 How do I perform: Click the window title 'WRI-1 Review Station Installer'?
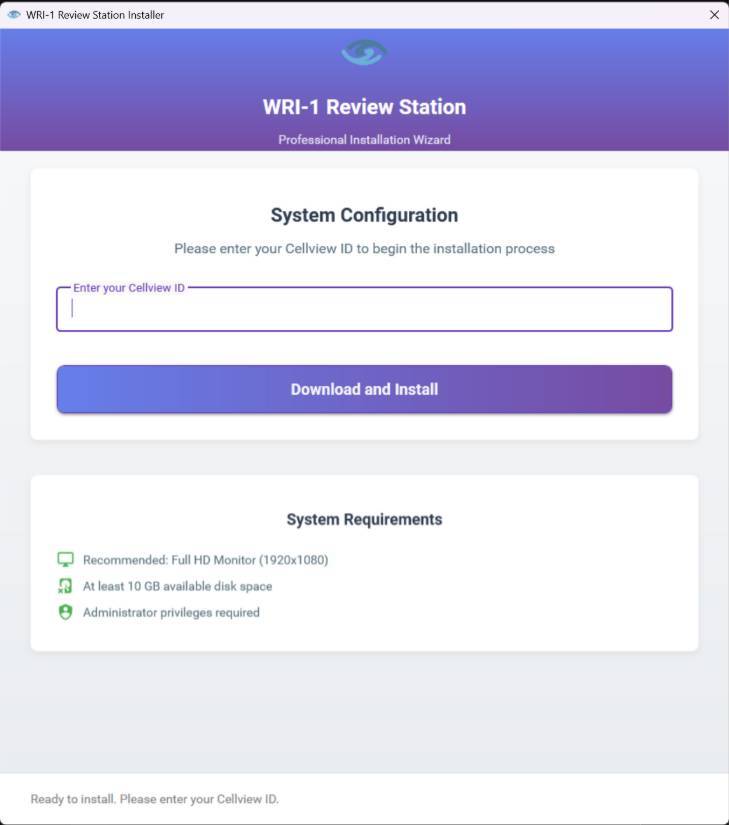pos(95,15)
